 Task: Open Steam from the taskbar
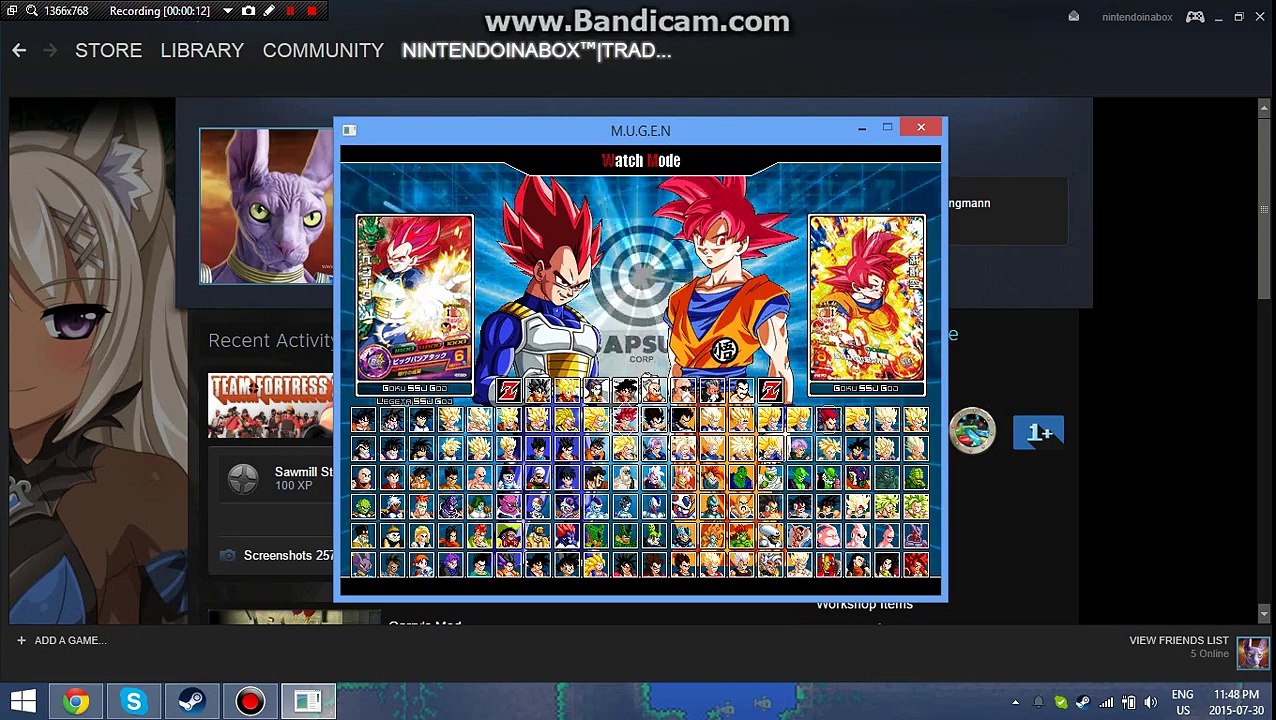pos(191,702)
